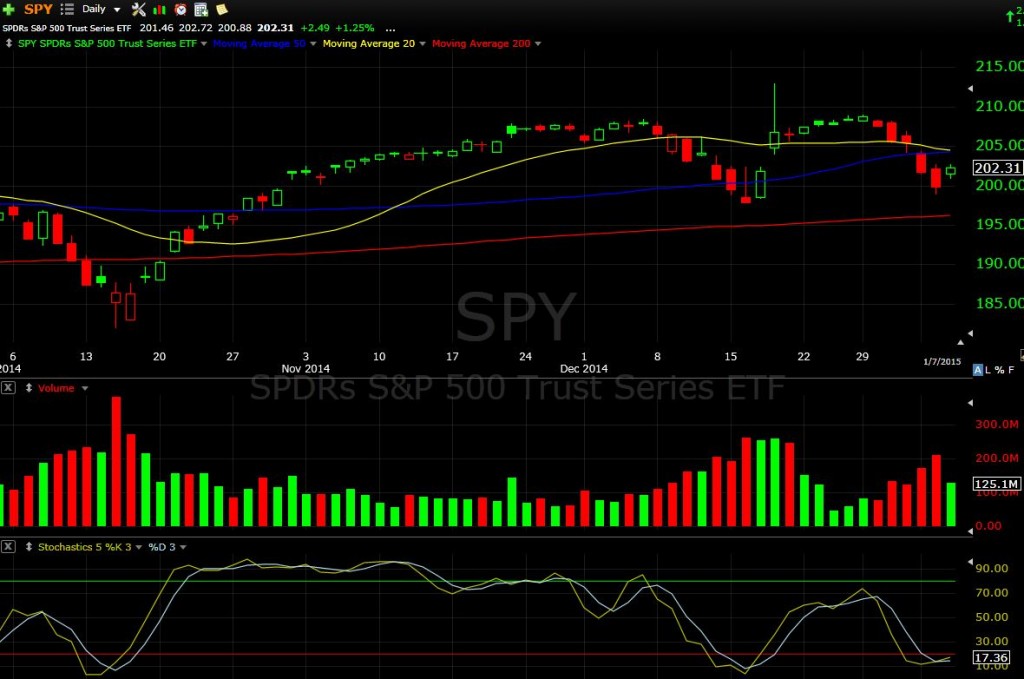Click the 300.0M volume axis label
The height and width of the screenshot is (679, 1024).
(x=997, y=424)
